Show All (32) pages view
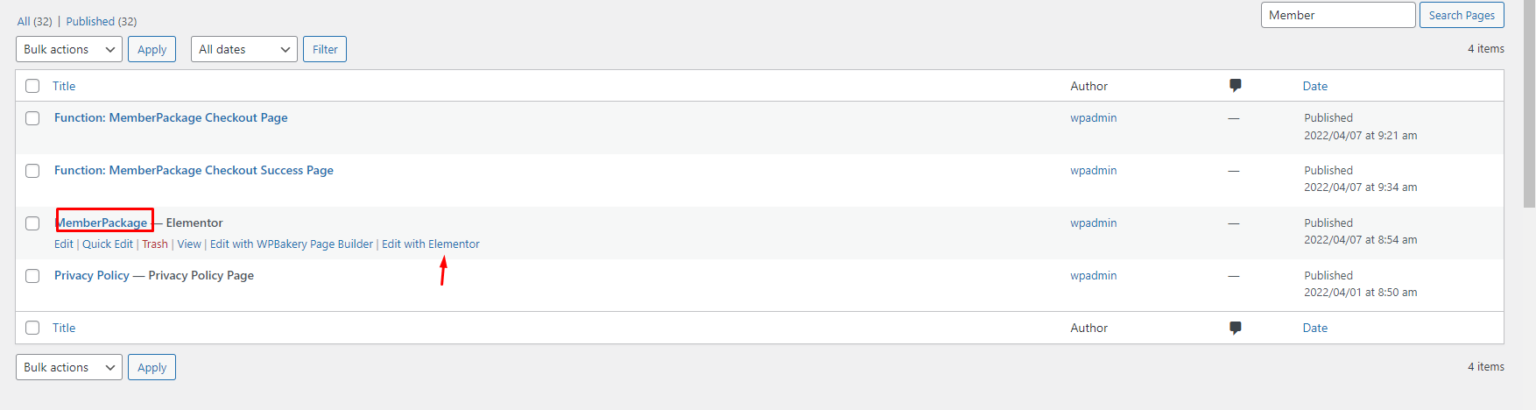1536x410 pixels. pyautogui.click(x=36, y=21)
